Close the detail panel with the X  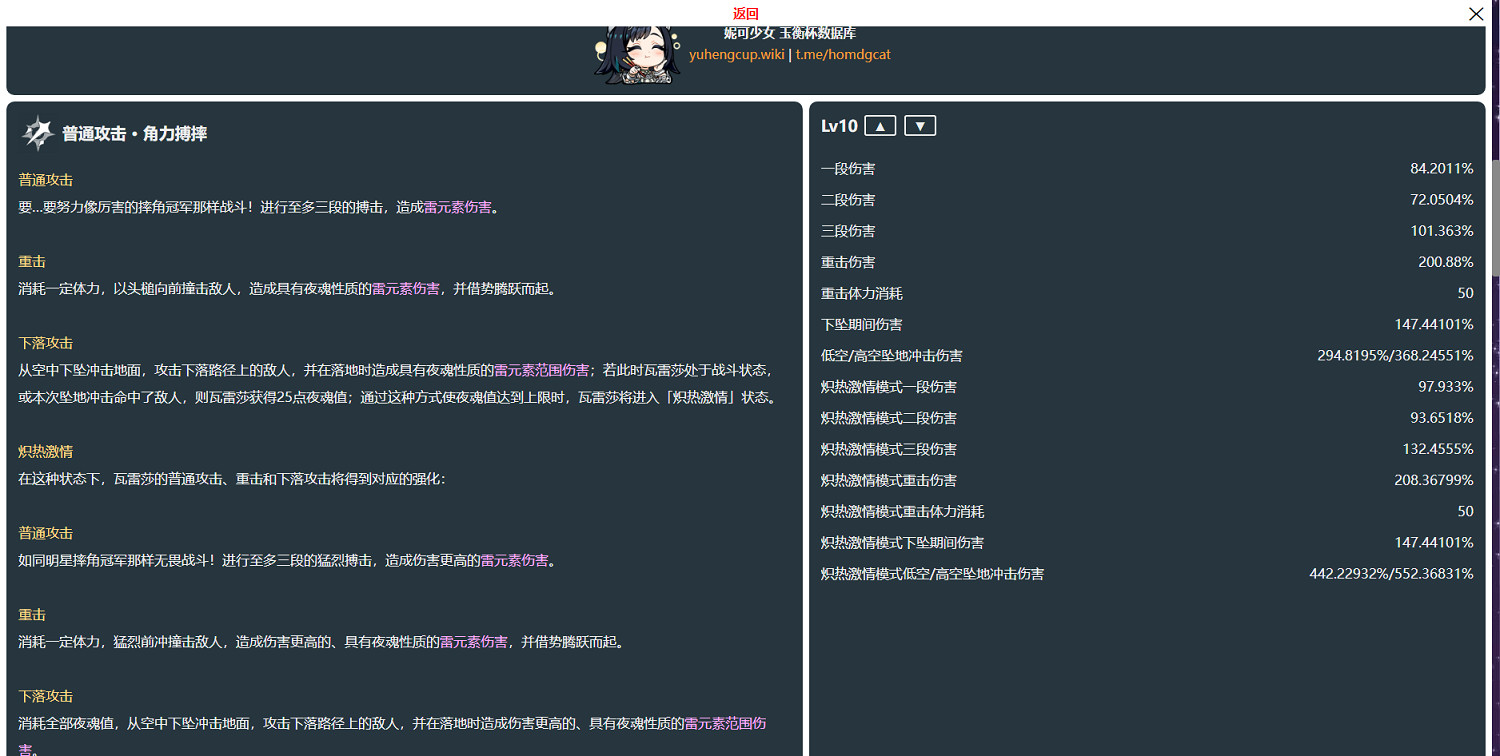(x=1476, y=14)
